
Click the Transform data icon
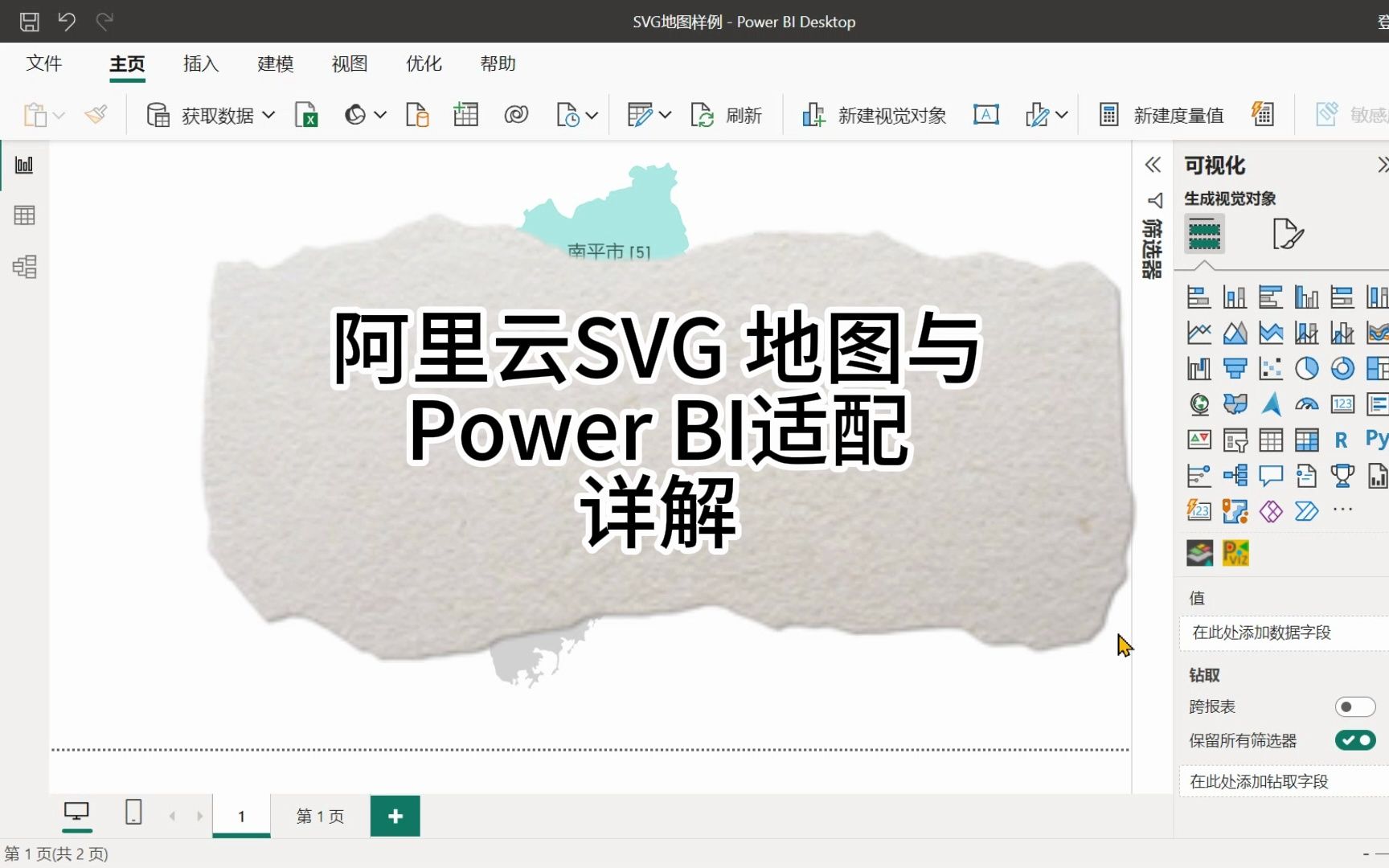640,116
